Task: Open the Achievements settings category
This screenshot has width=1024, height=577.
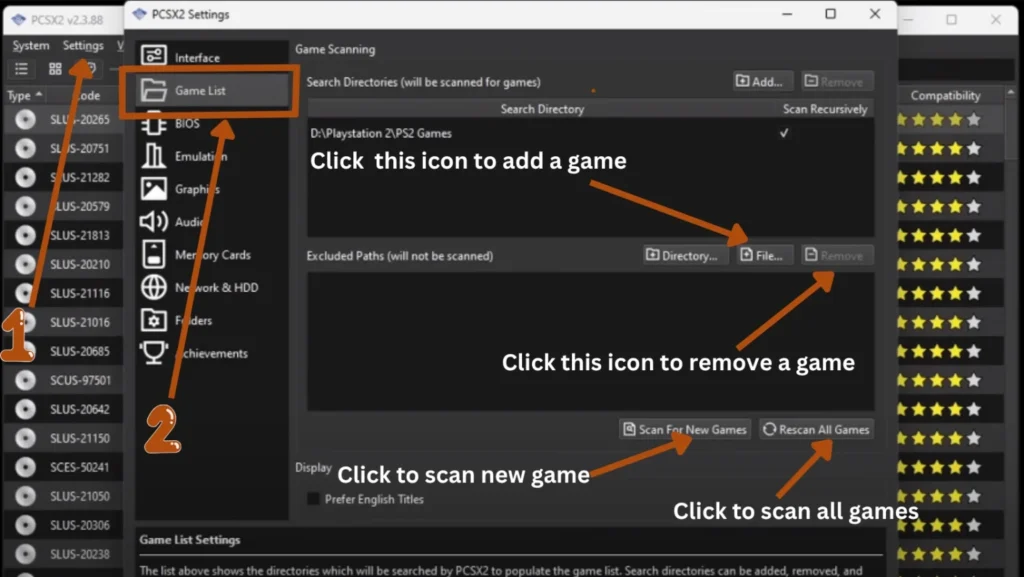Action: coord(212,353)
